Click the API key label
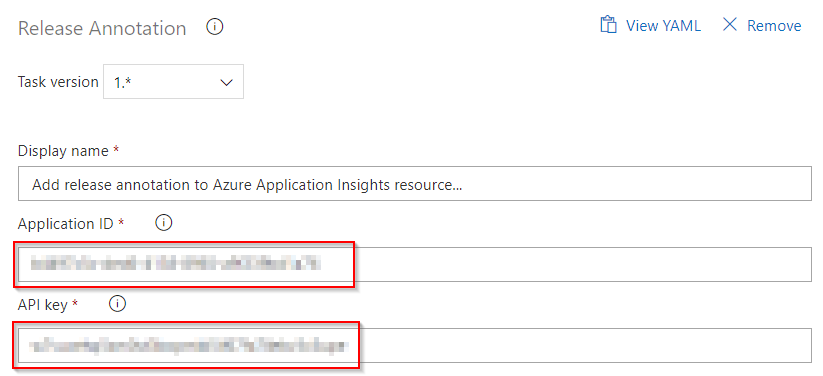Image resolution: width=823 pixels, height=376 pixels. pos(43,304)
